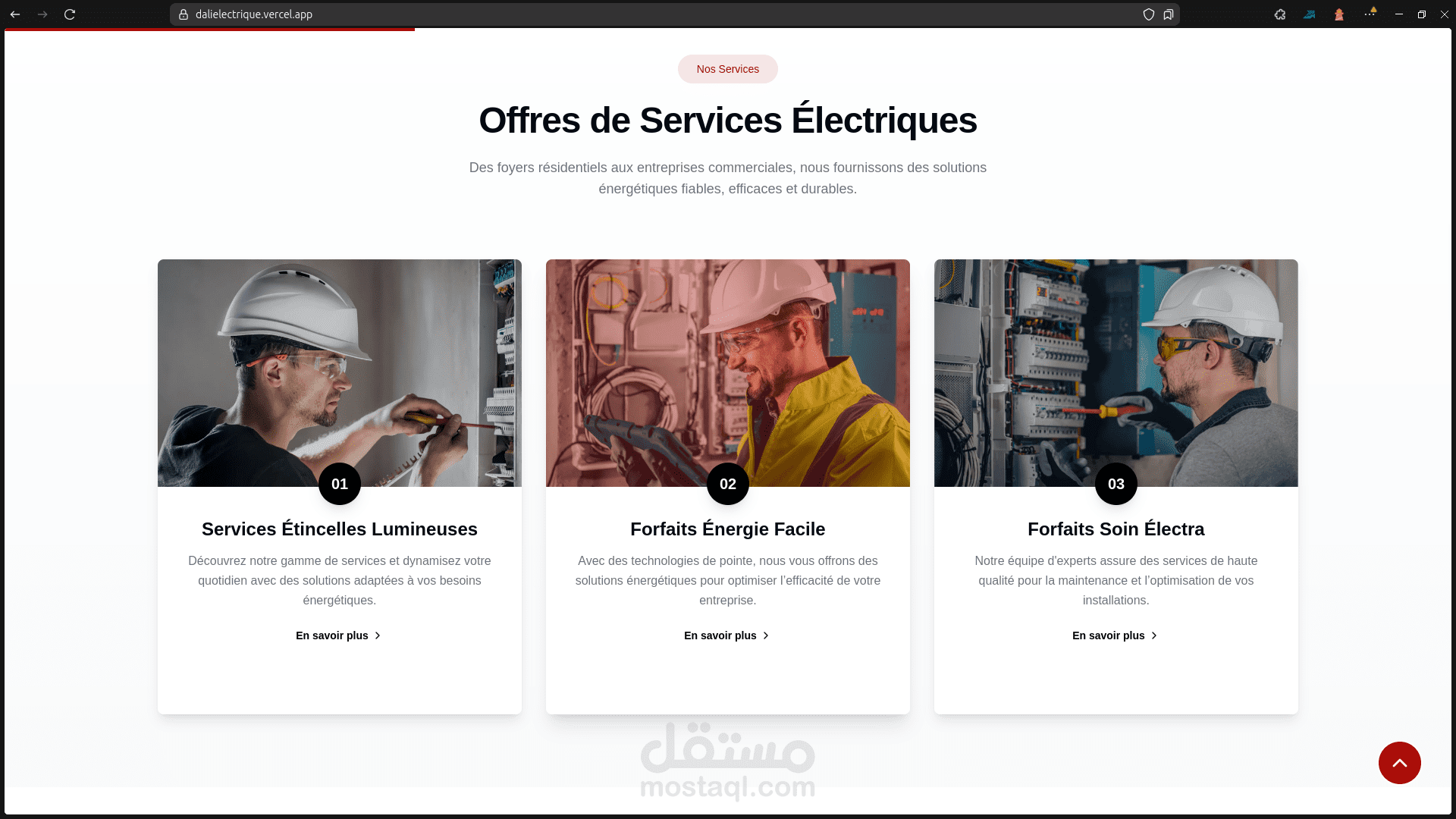Open the puzzle-piece extensions icon

point(1280,14)
